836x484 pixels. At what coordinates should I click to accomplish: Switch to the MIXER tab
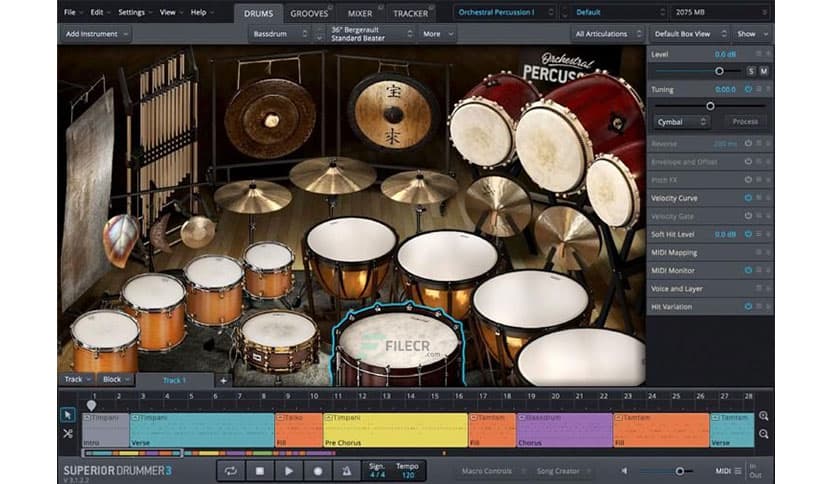[x=360, y=14]
